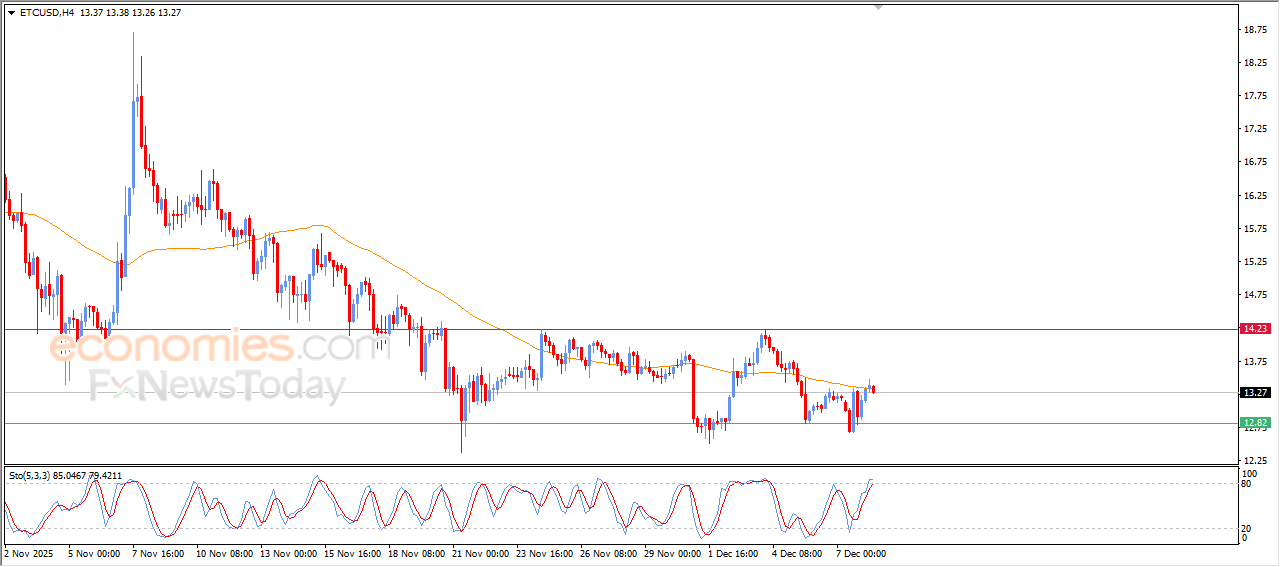Click the gray chart shift marker at top
The image size is (1280, 567).
coord(878,7)
